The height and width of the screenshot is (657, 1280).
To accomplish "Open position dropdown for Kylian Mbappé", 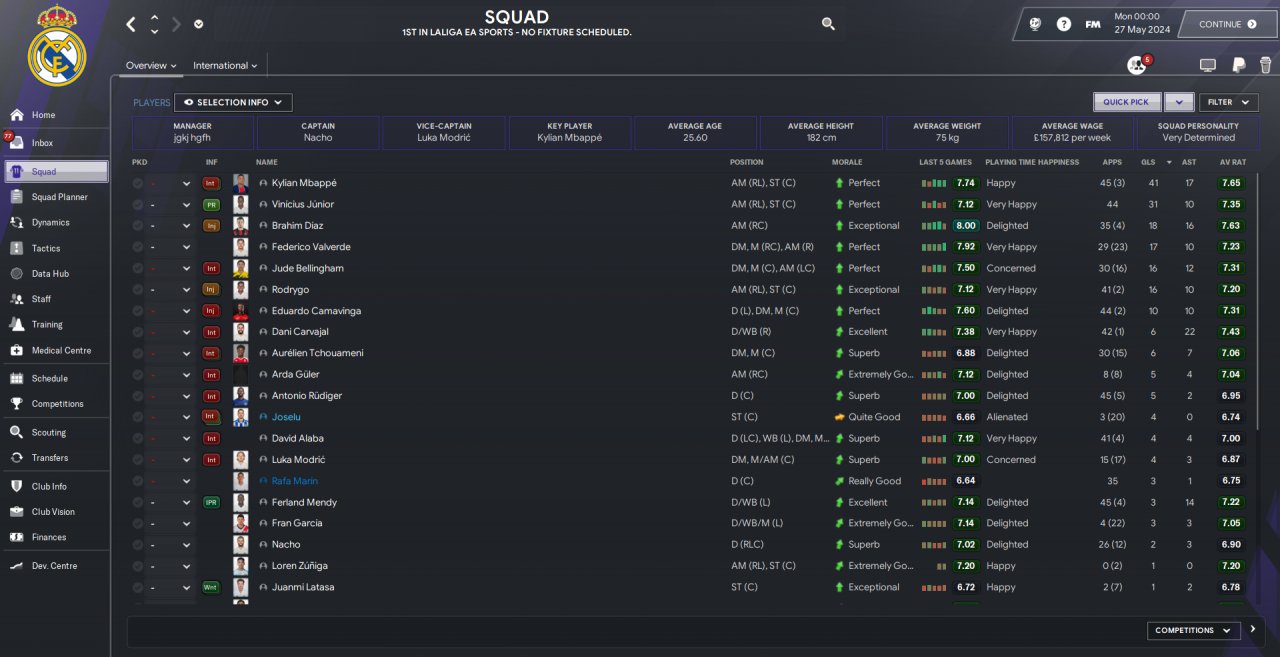I will pos(186,183).
